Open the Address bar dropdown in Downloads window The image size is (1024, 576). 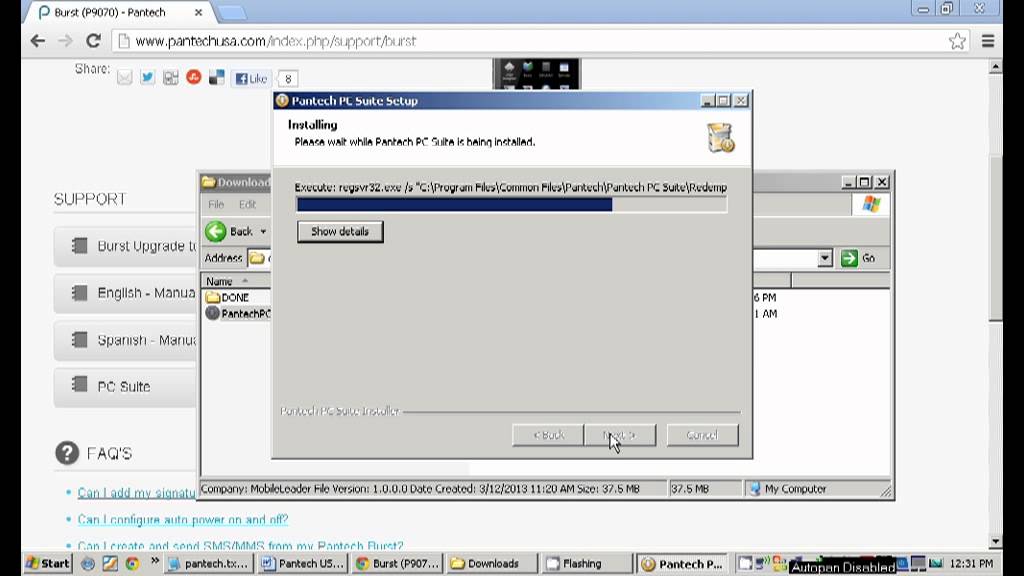tap(825, 257)
